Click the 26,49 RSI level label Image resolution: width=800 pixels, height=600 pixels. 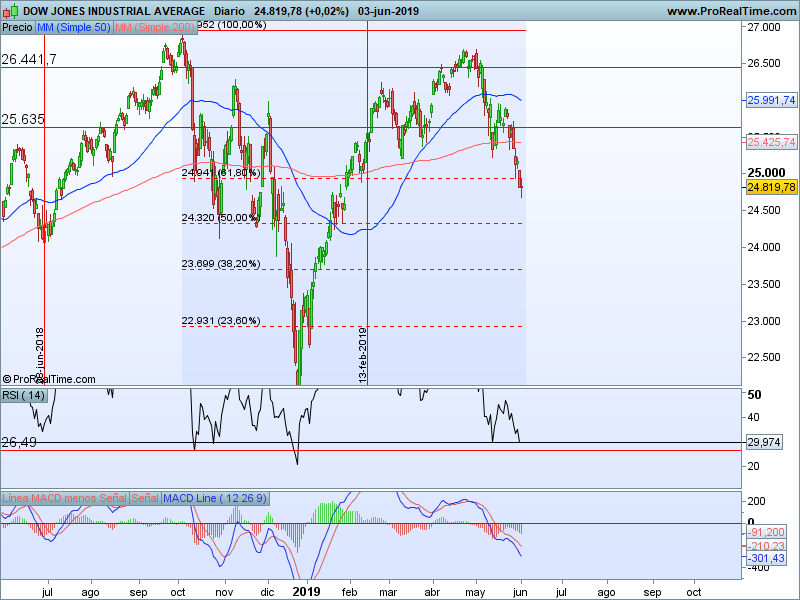tap(19, 442)
